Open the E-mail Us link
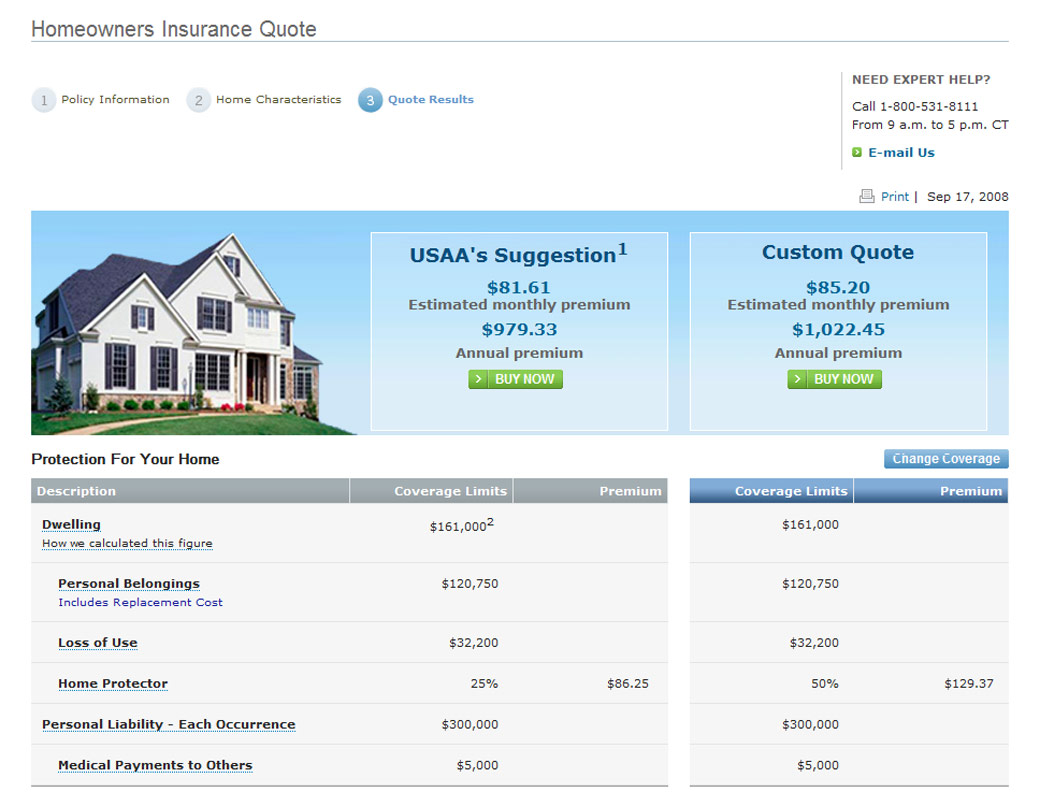Image resolution: width=1040 pixels, height=792 pixels. pyautogui.click(x=901, y=153)
